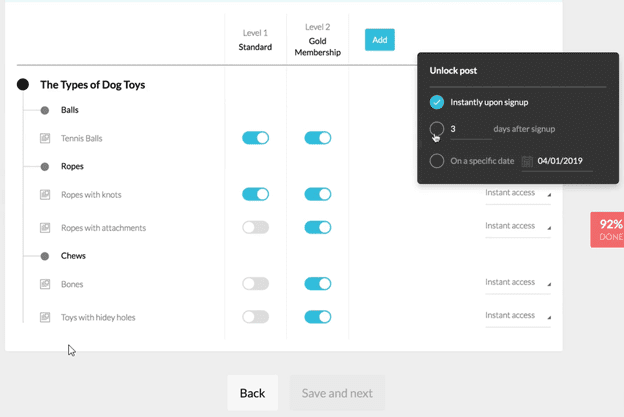Select the Chews module label
Viewport: 624px width, 417px height.
(x=73, y=256)
